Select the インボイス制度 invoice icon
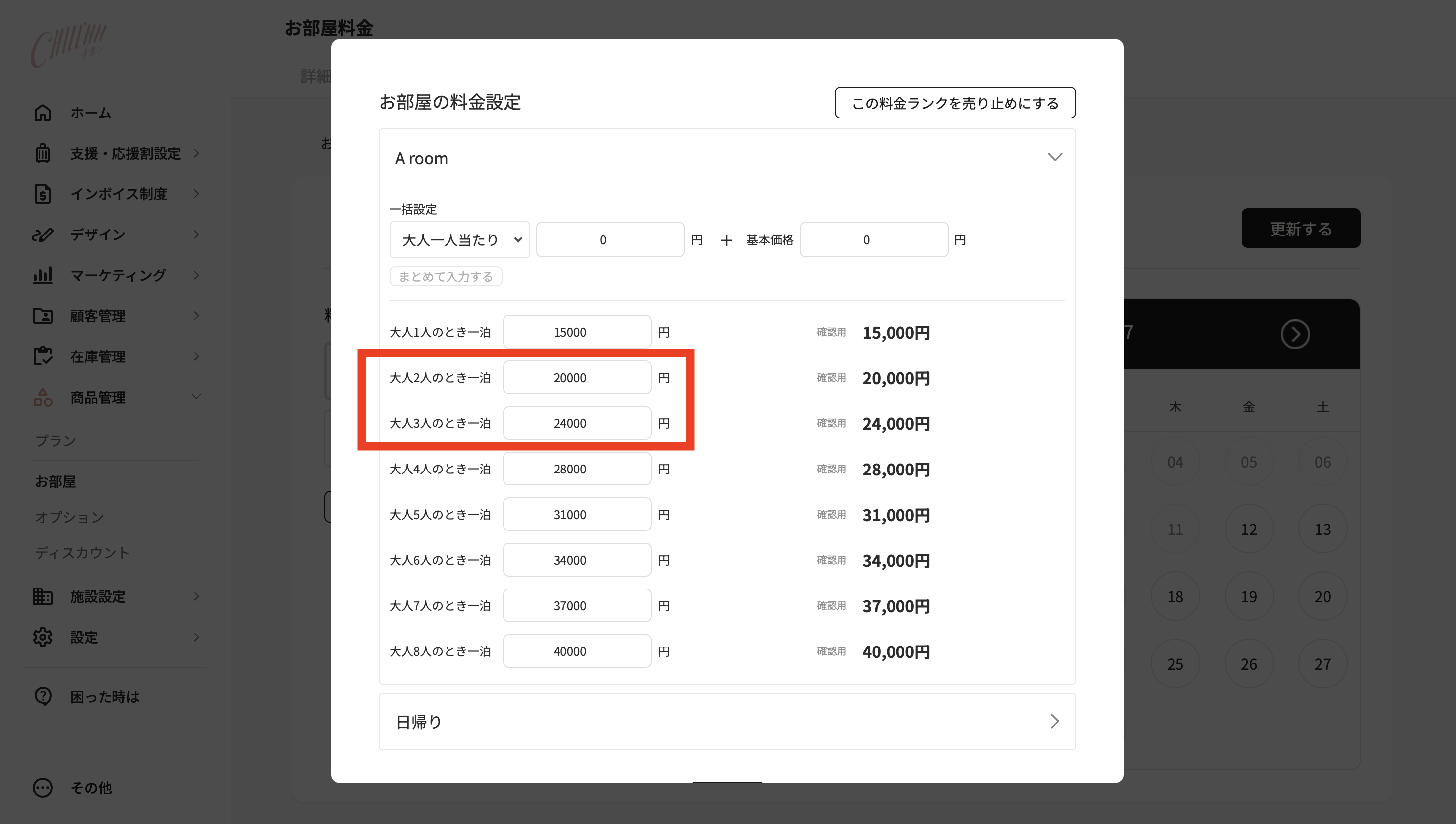Viewport: 1456px width, 824px height. coord(43,193)
